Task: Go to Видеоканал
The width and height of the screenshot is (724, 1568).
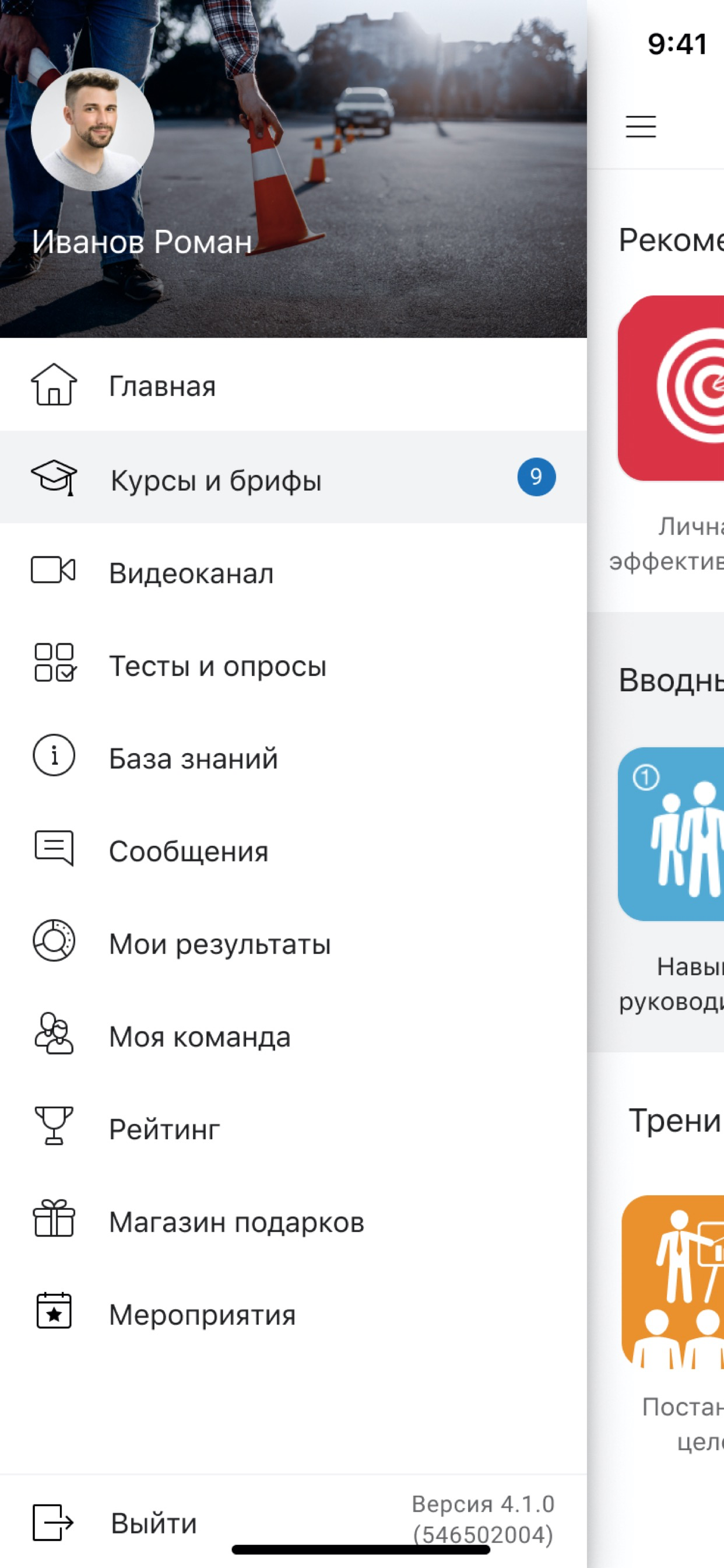Action: click(293, 570)
